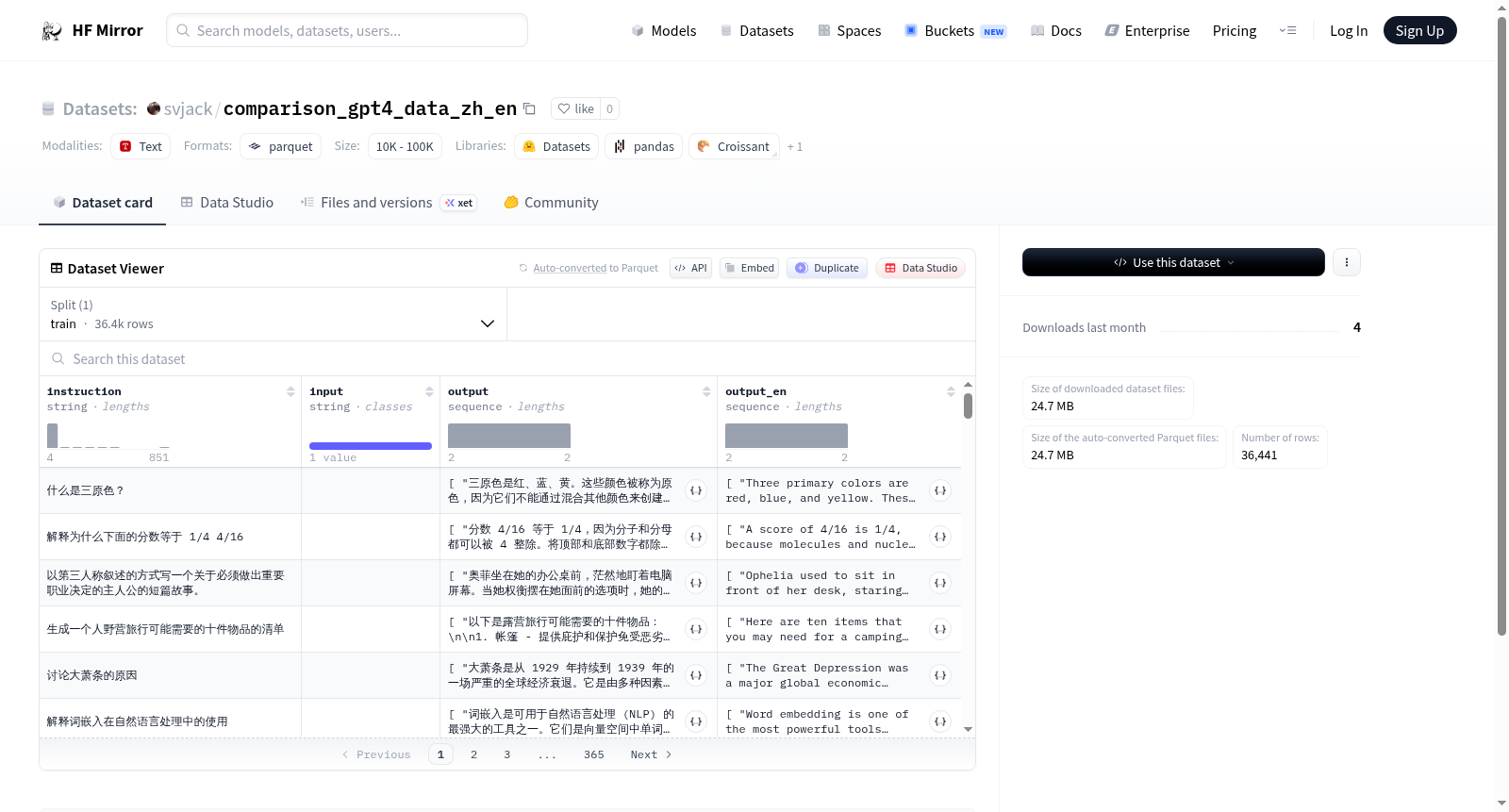The height and width of the screenshot is (812, 1509).
Task: Select the Datasets library tag
Action: [556, 146]
